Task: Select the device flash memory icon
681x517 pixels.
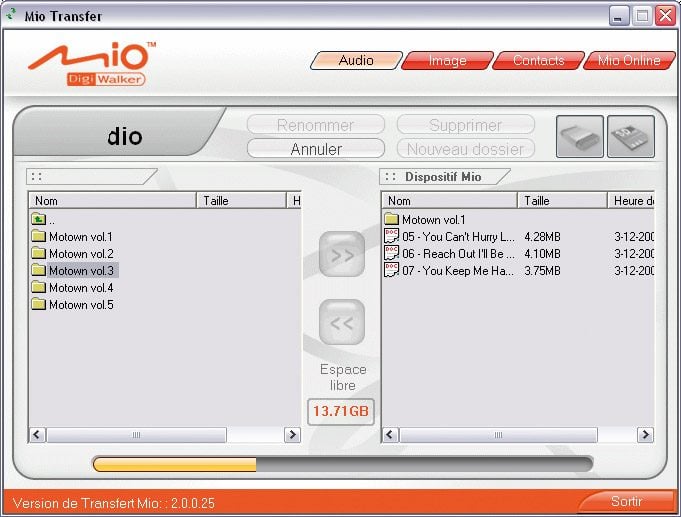Action: [580, 136]
